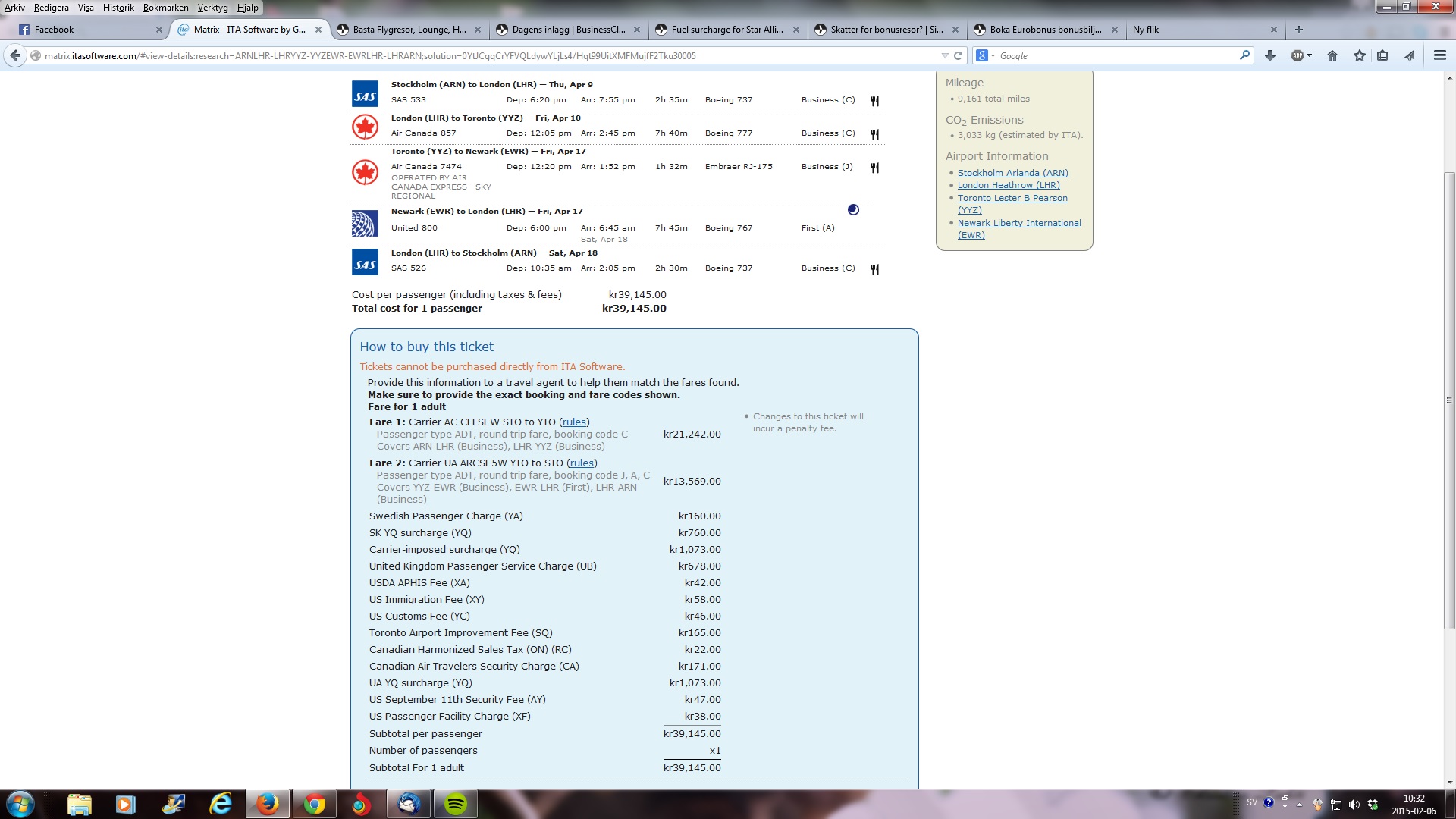This screenshot has height=819, width=1456.
Task: Expand the URL bar history dropdown
Action: [x=944, y=55]
